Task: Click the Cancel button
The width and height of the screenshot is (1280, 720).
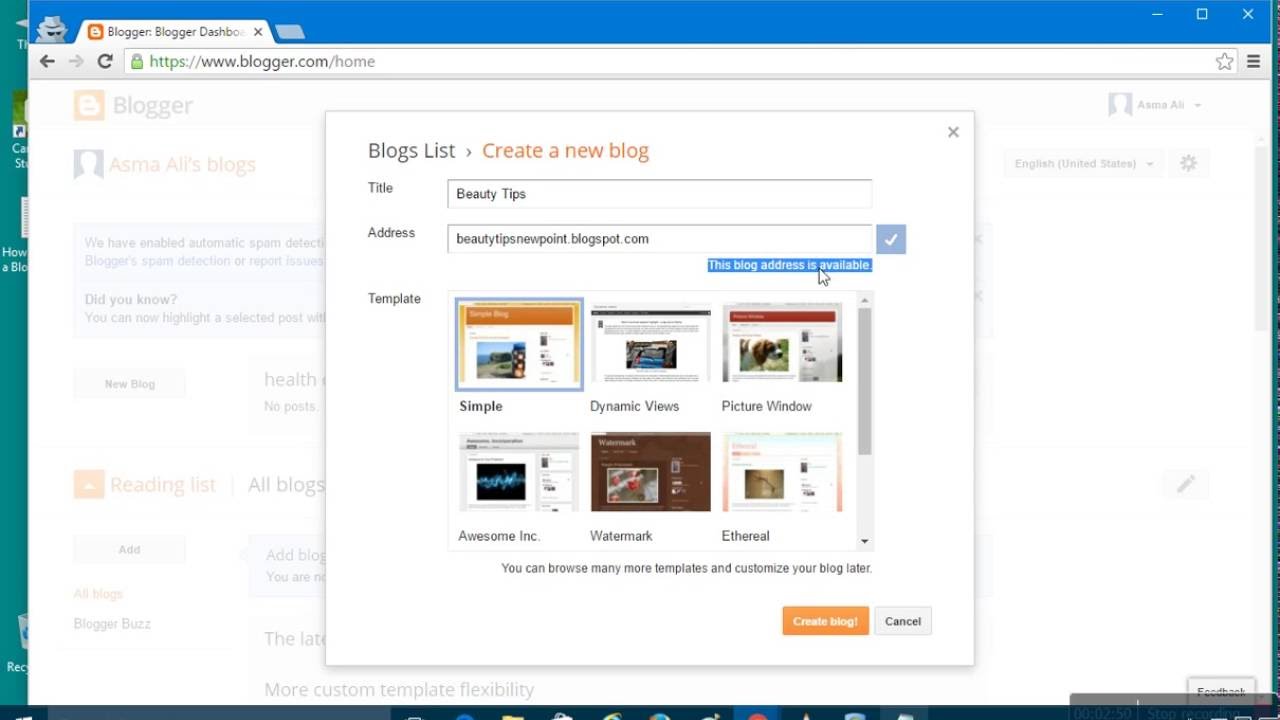Action: 903,621
